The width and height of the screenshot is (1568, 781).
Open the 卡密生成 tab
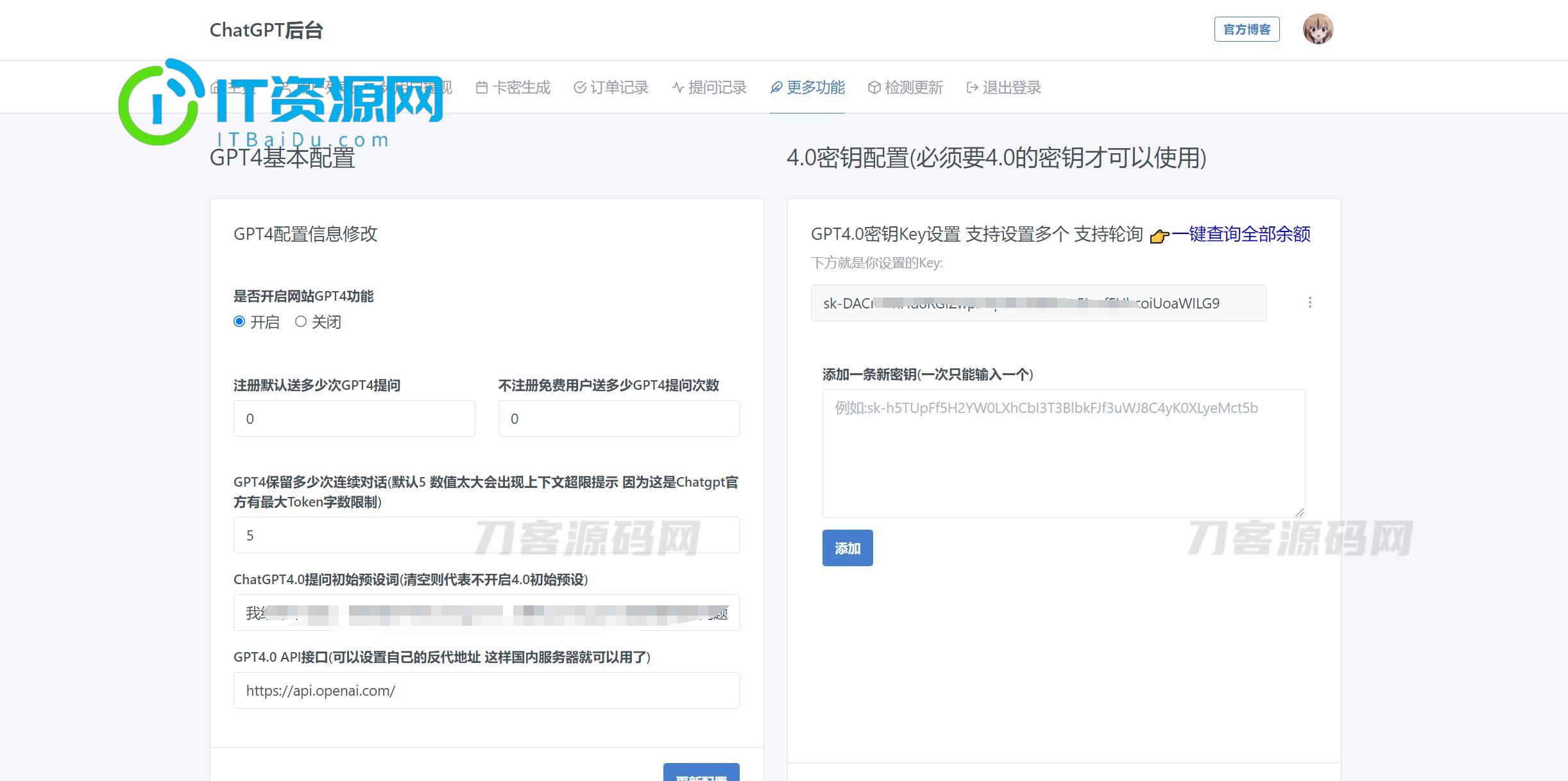click(x=513, y=87)
